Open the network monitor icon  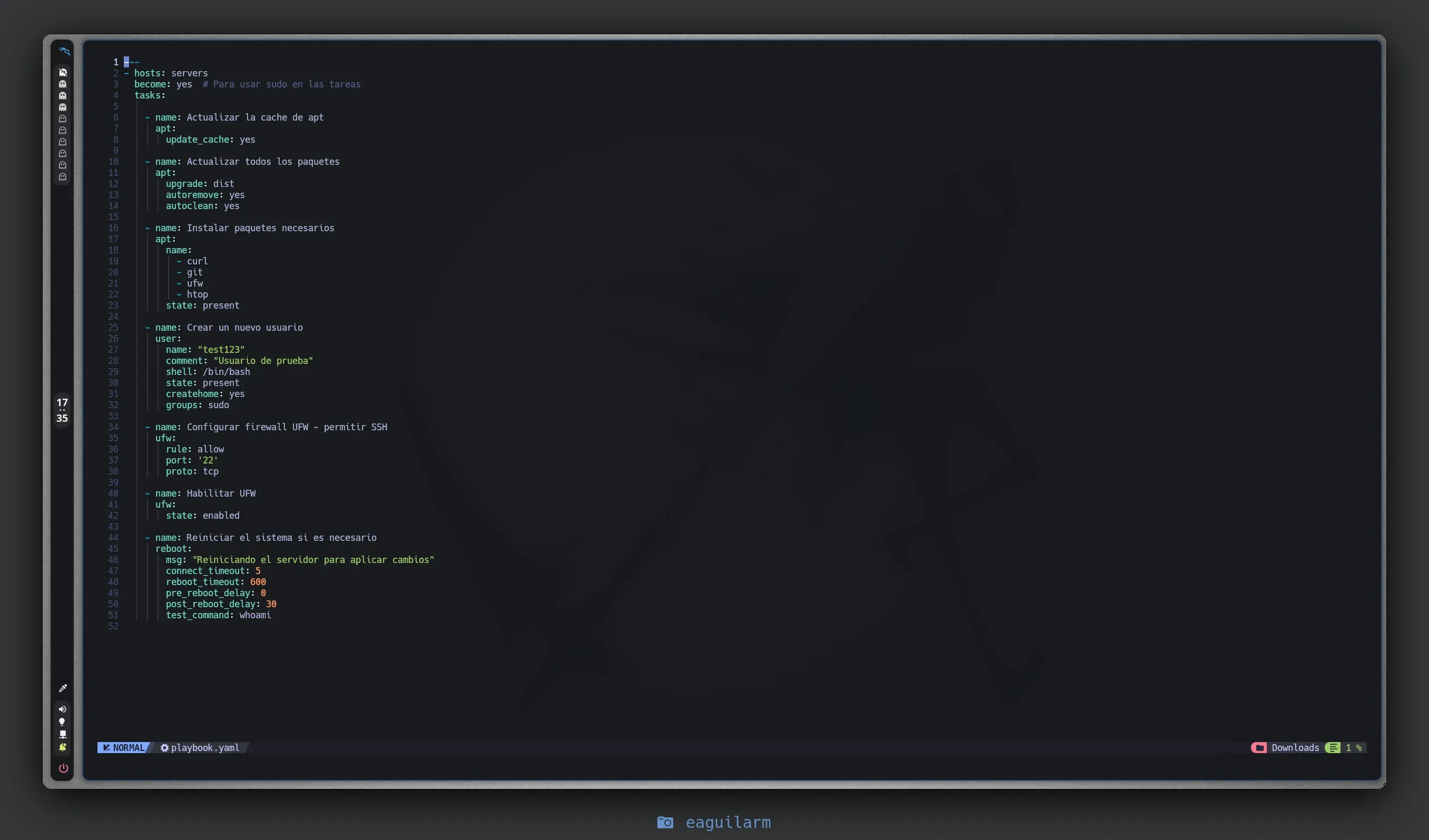(x=63, y=735)
